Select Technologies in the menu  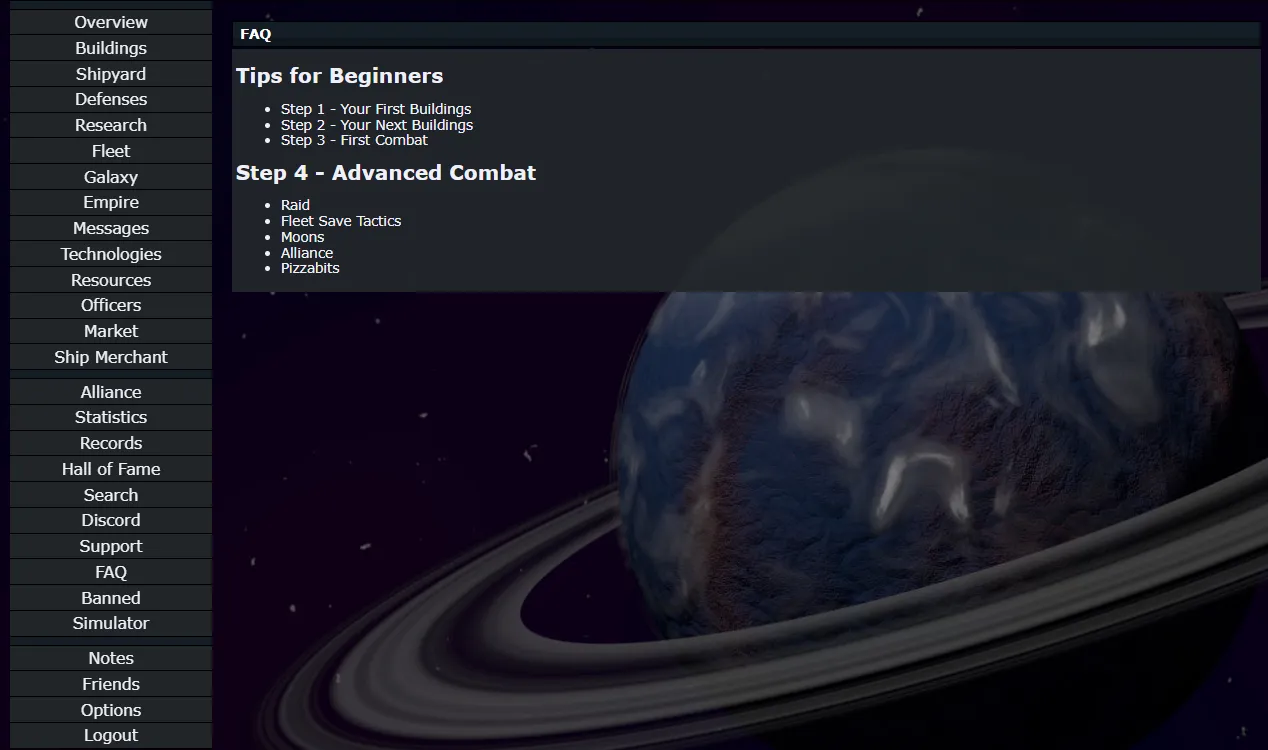click(111, 254)
